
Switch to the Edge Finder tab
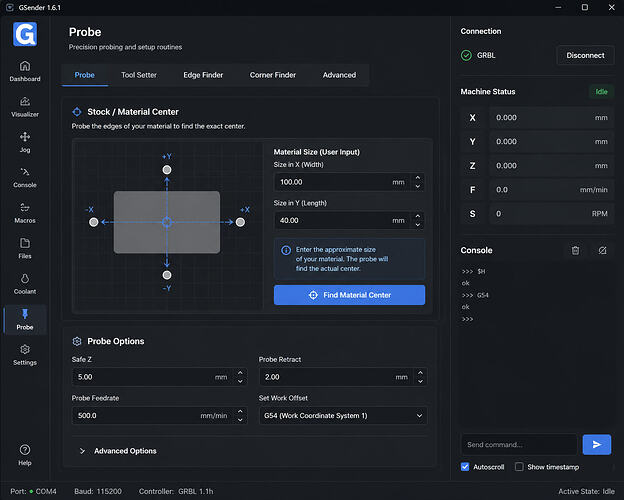pyautogui.click(x=203, y=75)
